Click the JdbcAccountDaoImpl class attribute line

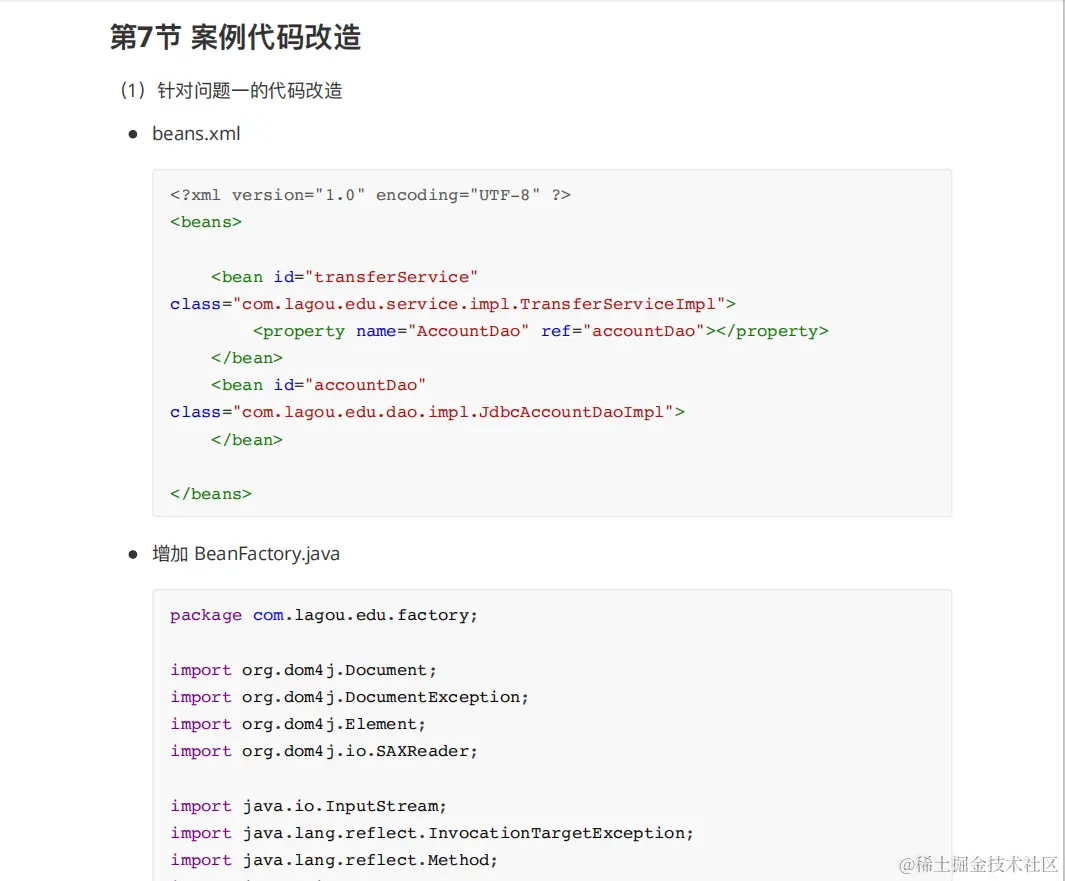(427, 412)
